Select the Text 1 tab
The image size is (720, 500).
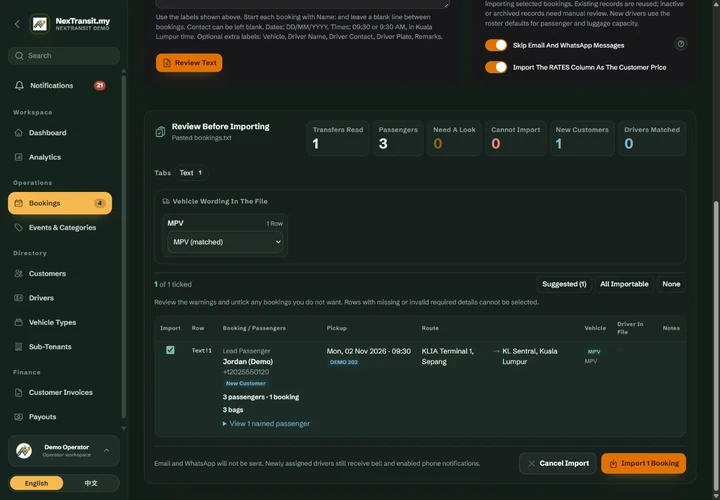(191, 173)
